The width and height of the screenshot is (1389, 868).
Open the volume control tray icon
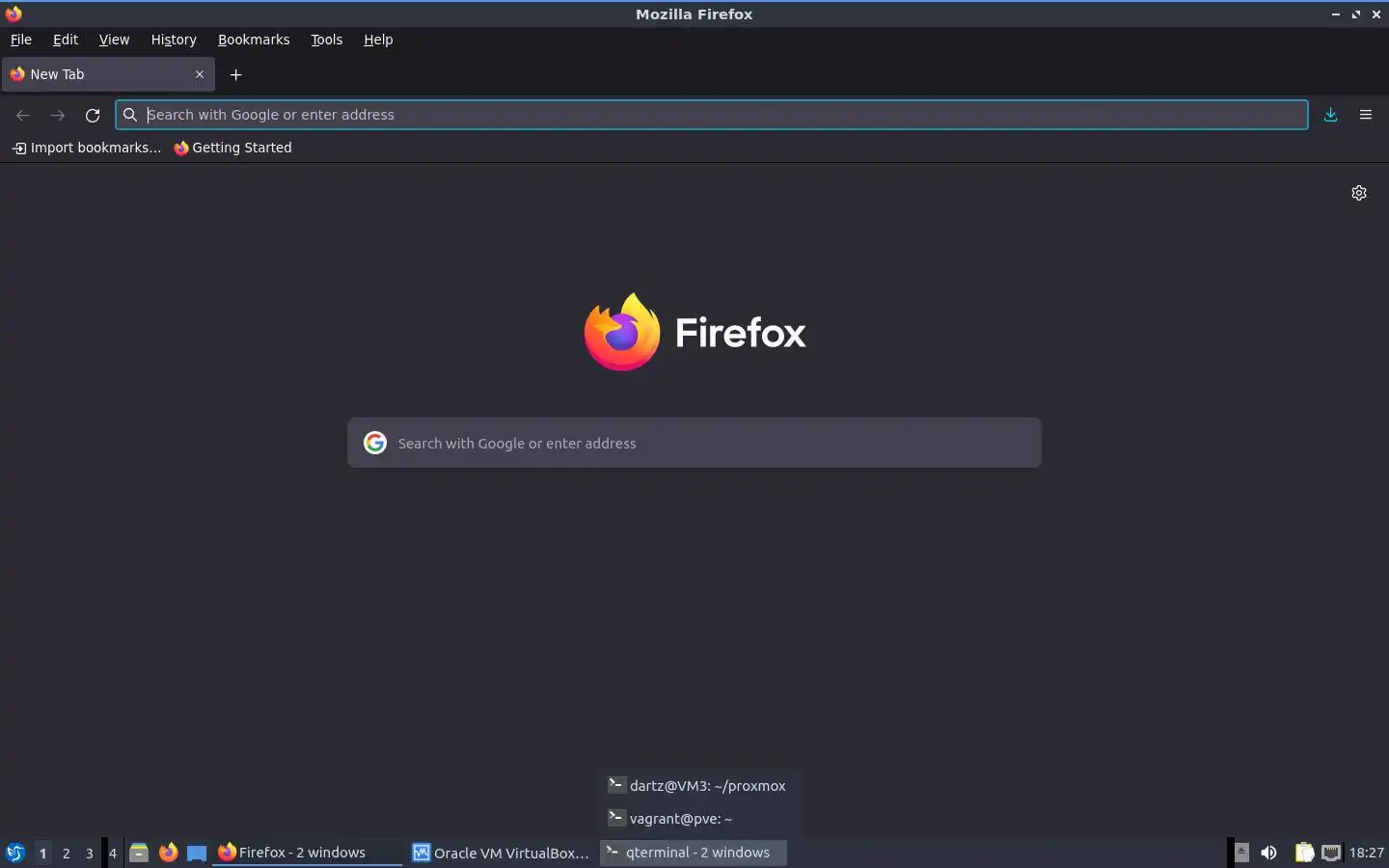click(1269, 853)
